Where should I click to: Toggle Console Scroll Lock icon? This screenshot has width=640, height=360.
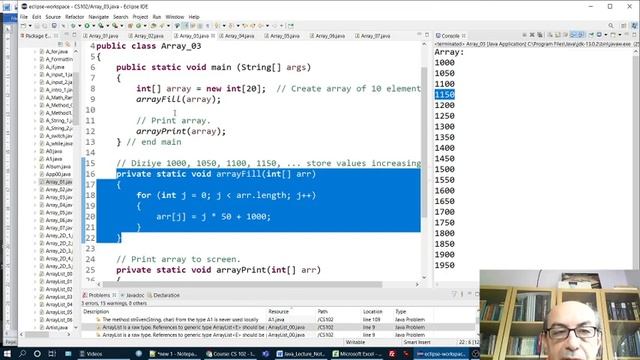pyautogui.click(x=558, y=35)
